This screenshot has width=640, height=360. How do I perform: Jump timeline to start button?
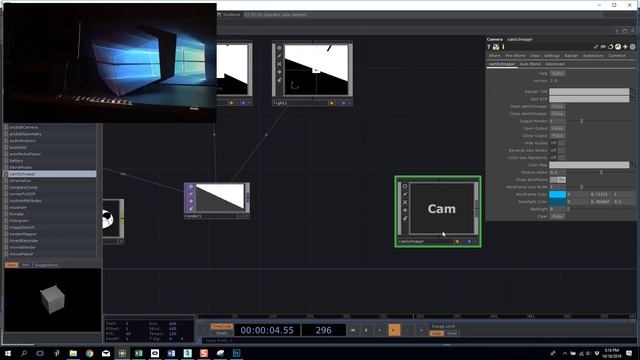(x=353, y=330)
